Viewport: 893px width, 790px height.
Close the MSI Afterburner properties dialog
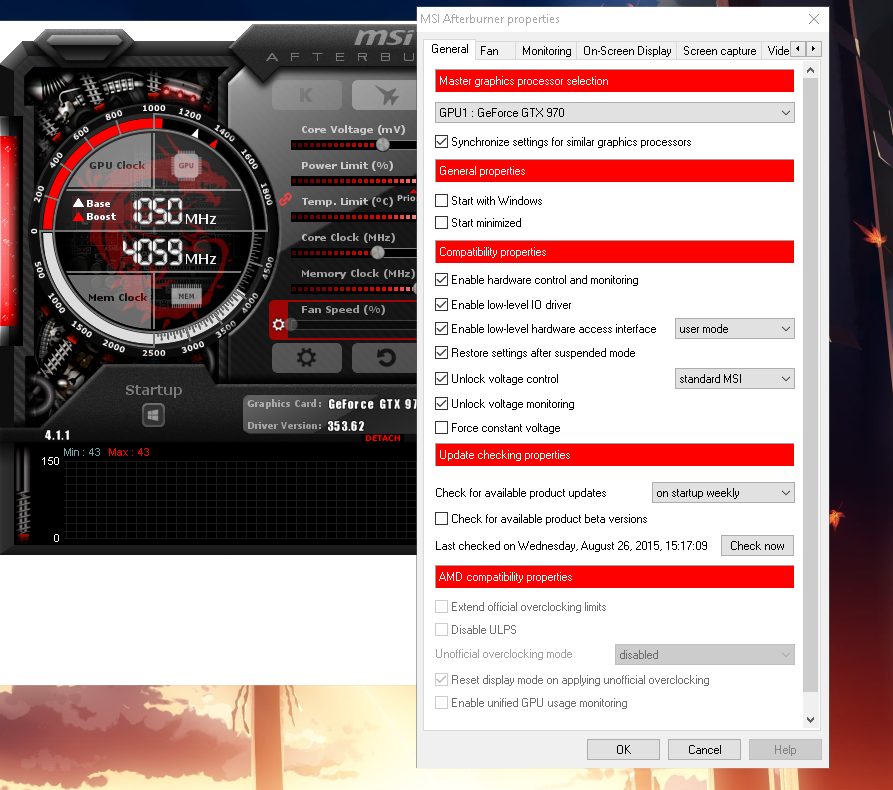click(x=814, y=19)
